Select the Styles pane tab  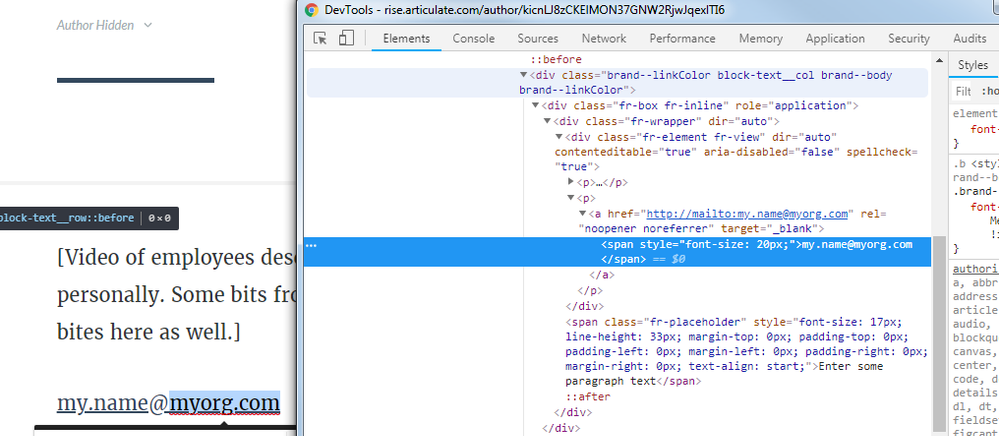(973, 65)
